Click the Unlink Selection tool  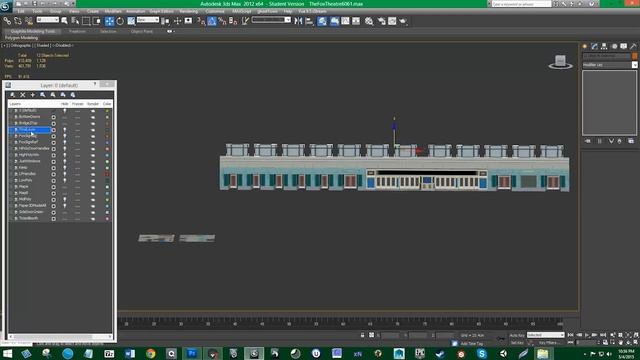click(18, 21)
